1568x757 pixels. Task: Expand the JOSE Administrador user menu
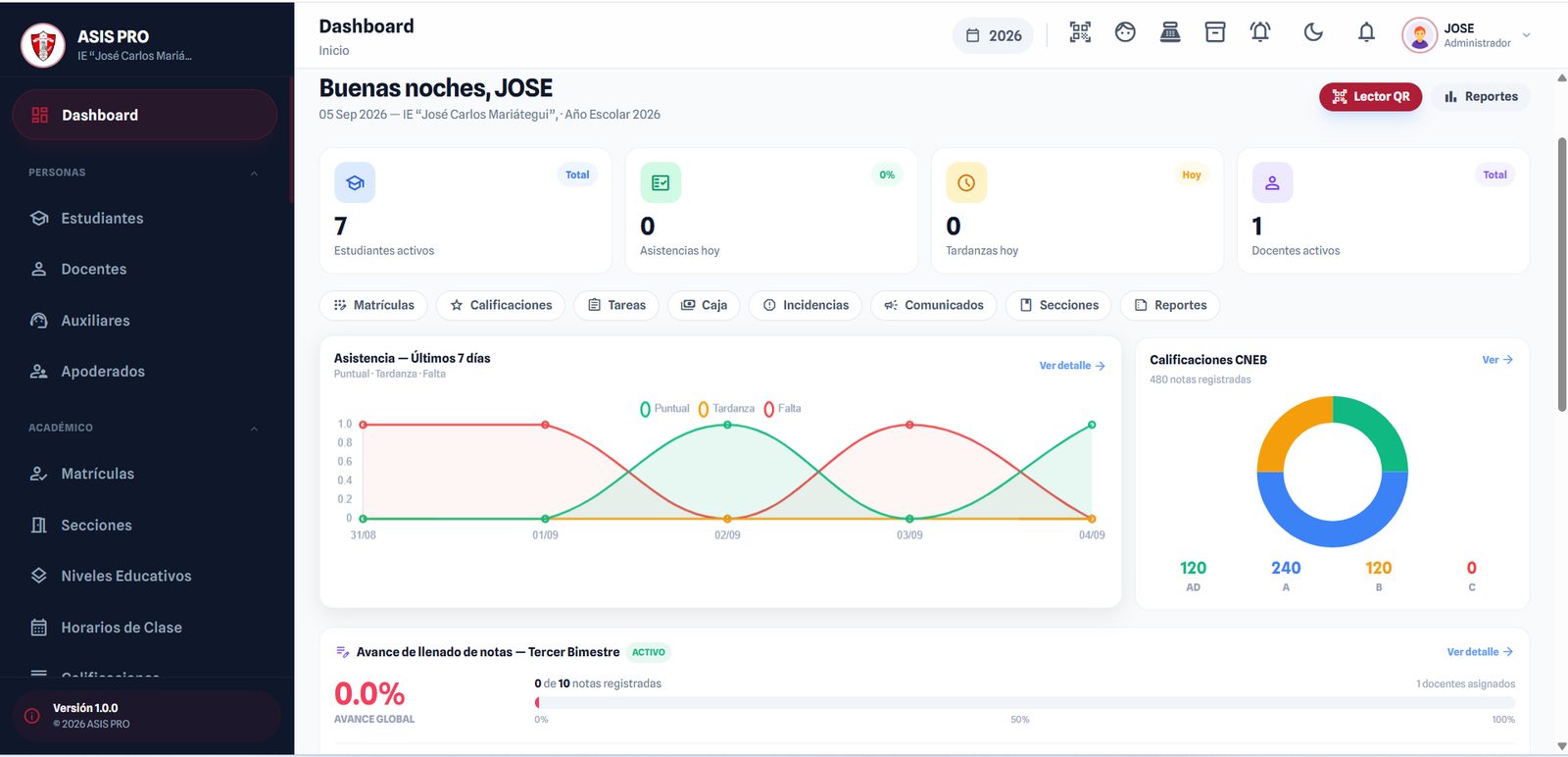tap(1466, 35)
